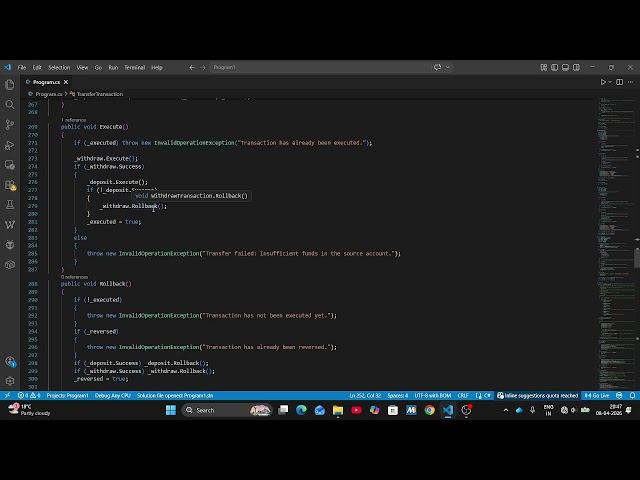The image size is (640, 480).
Task: Open Microsoft Edge from the taskbar
Action: [301, 410]
